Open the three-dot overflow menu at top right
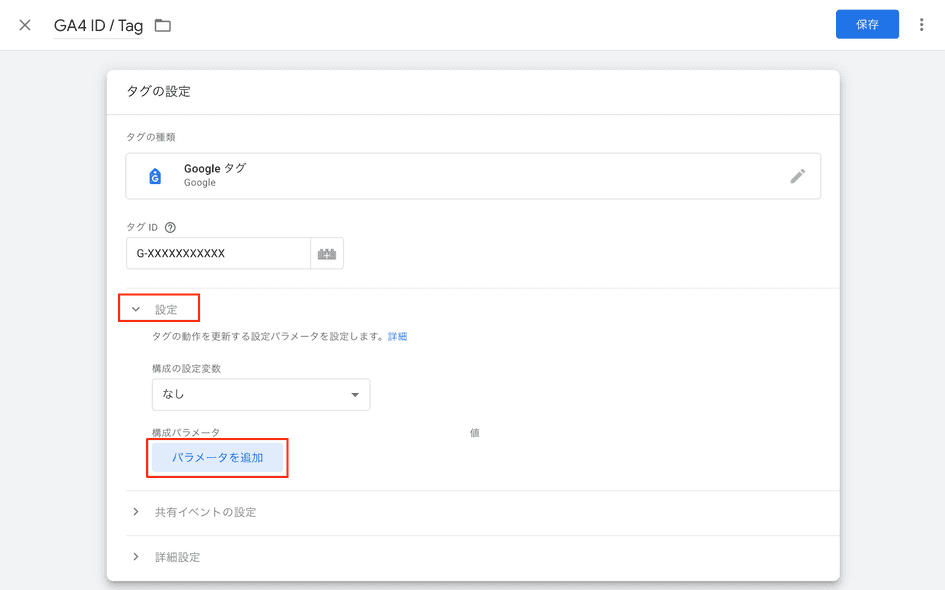The image size is (945, 590). (921, 24)
